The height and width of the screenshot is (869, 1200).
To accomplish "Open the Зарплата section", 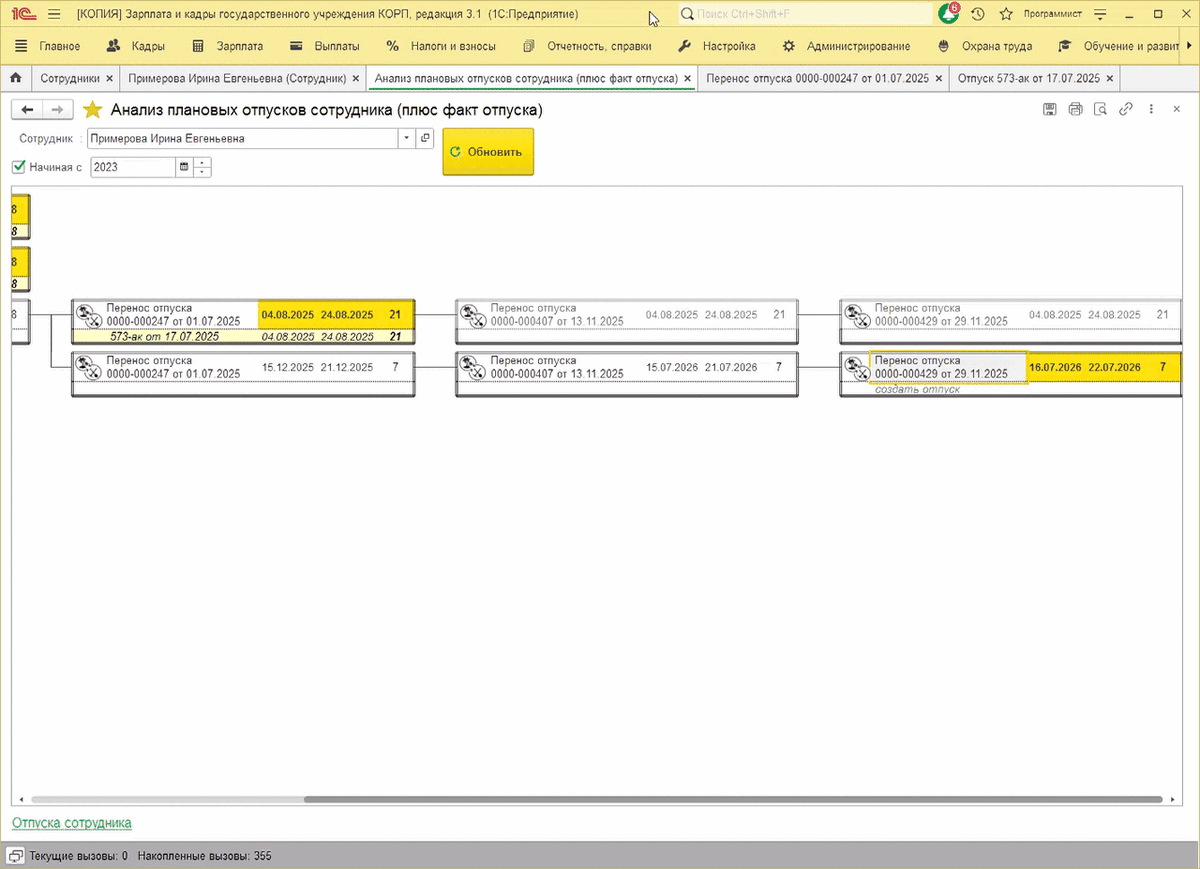I will coord(227,46).
